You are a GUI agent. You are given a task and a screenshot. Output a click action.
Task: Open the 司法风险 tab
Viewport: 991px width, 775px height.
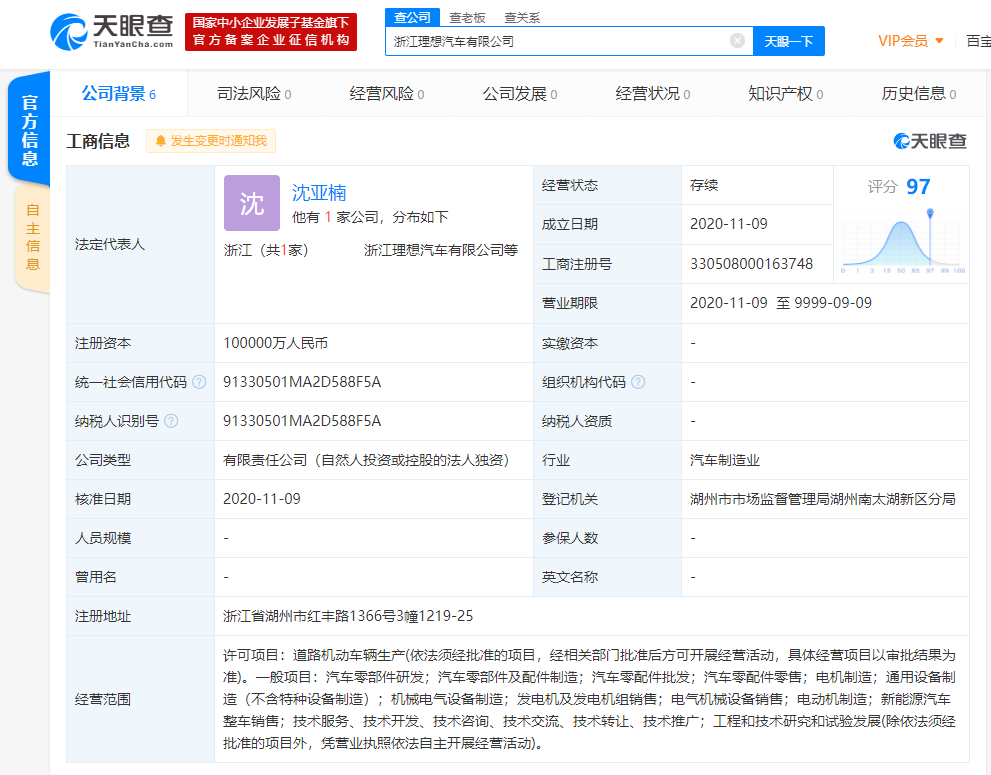point(254,94)
